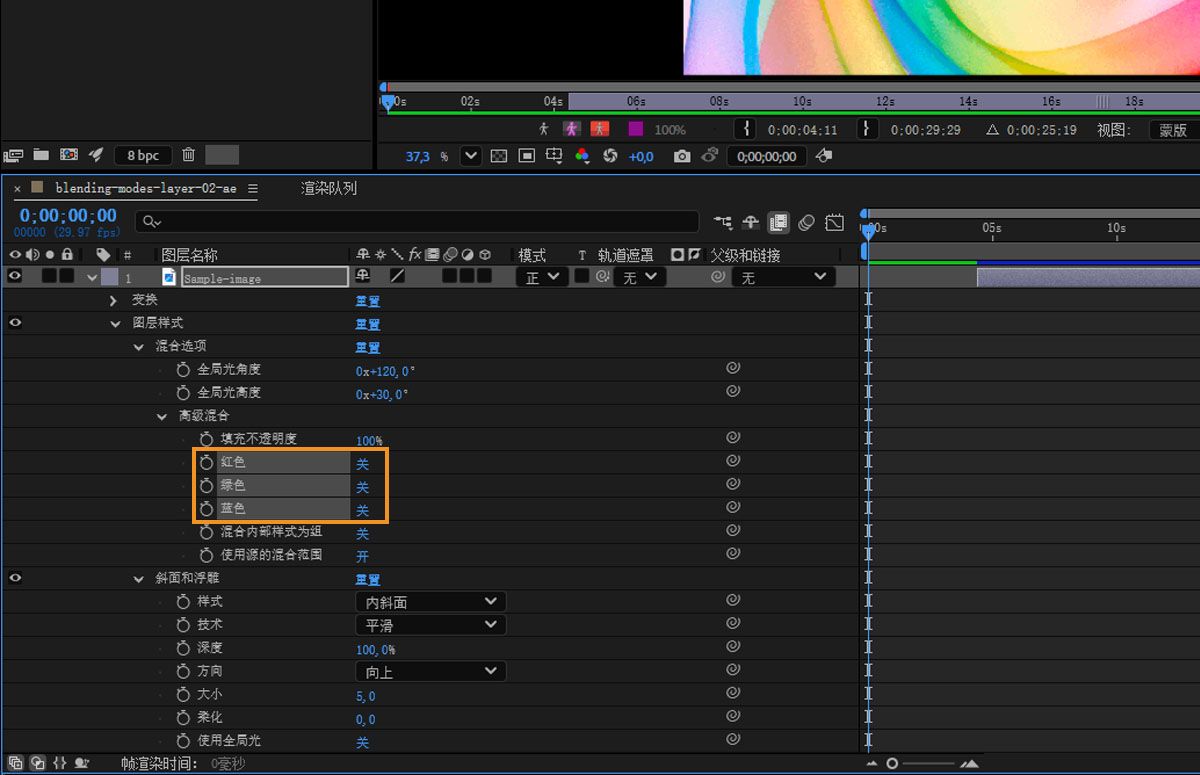Enable motion blur timeline switch
The width and height of the screenshot is (1200, 775).
point(807,222)
